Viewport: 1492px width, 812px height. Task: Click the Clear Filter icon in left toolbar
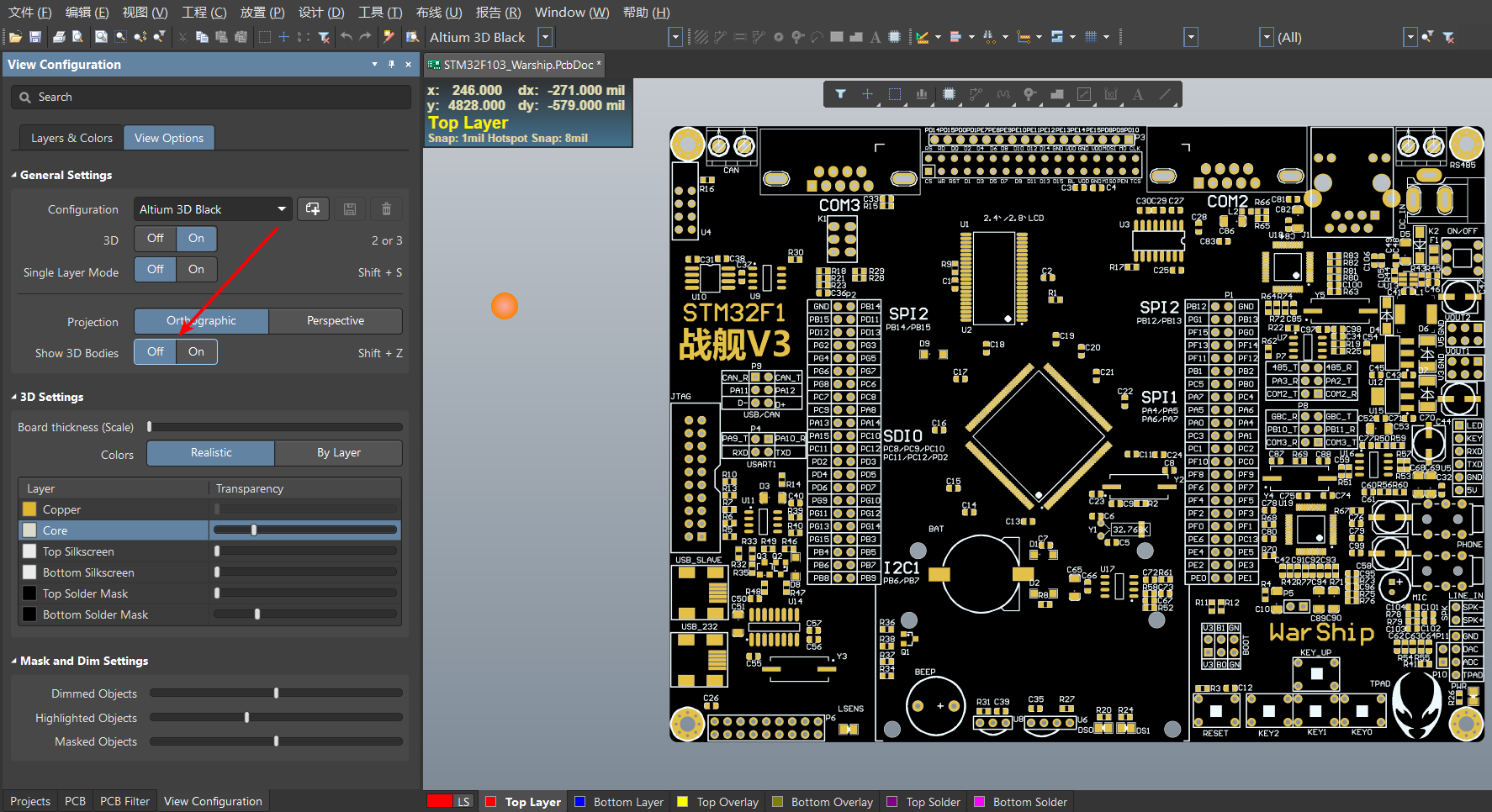click(324, 37)
